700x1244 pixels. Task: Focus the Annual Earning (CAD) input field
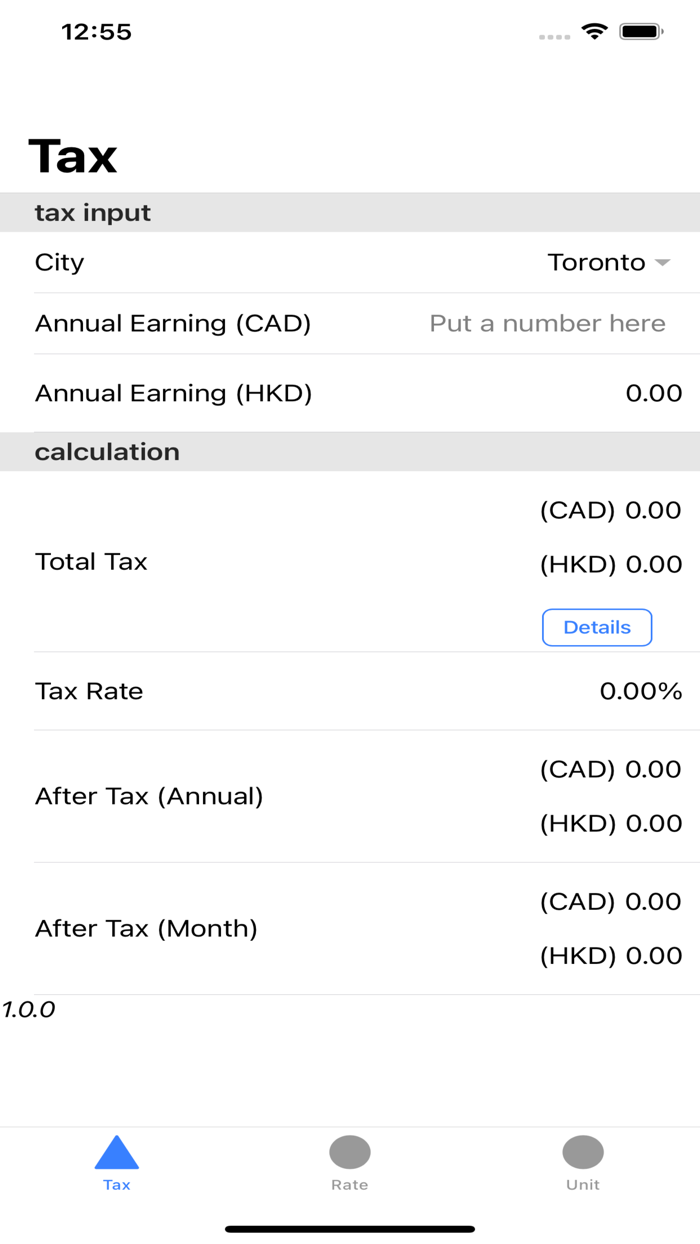click(547, 324)
